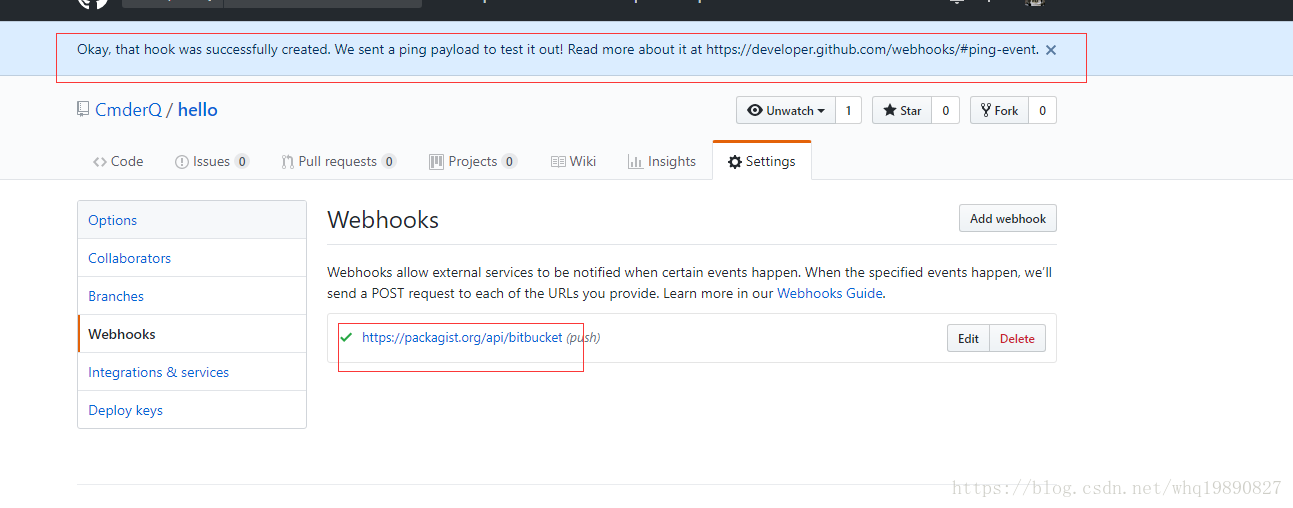The height and width of the screenshot is (508, 1293).
Task: Select the Settings tab
Action: [762, 161]
